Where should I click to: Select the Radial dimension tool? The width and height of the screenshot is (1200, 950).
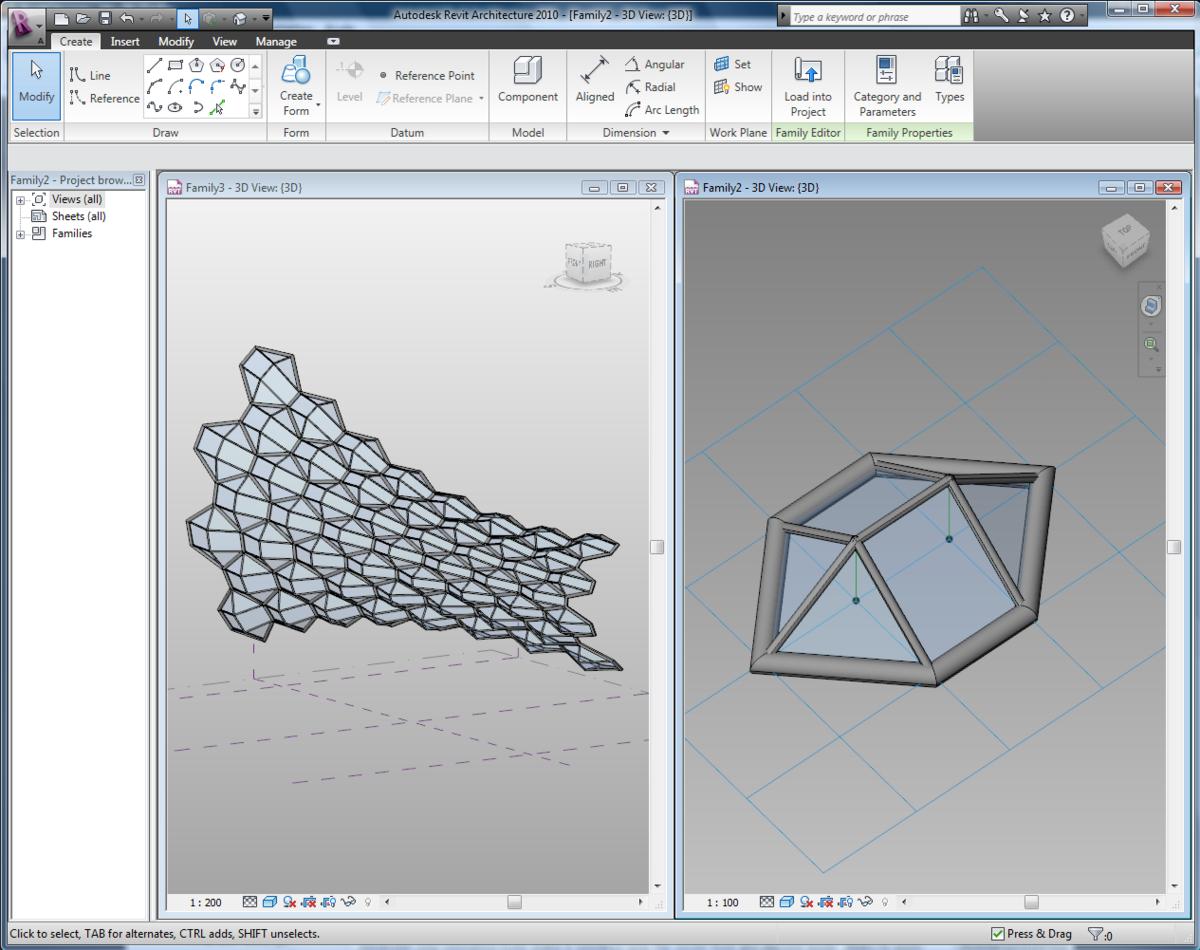click(x=651, y=87)
